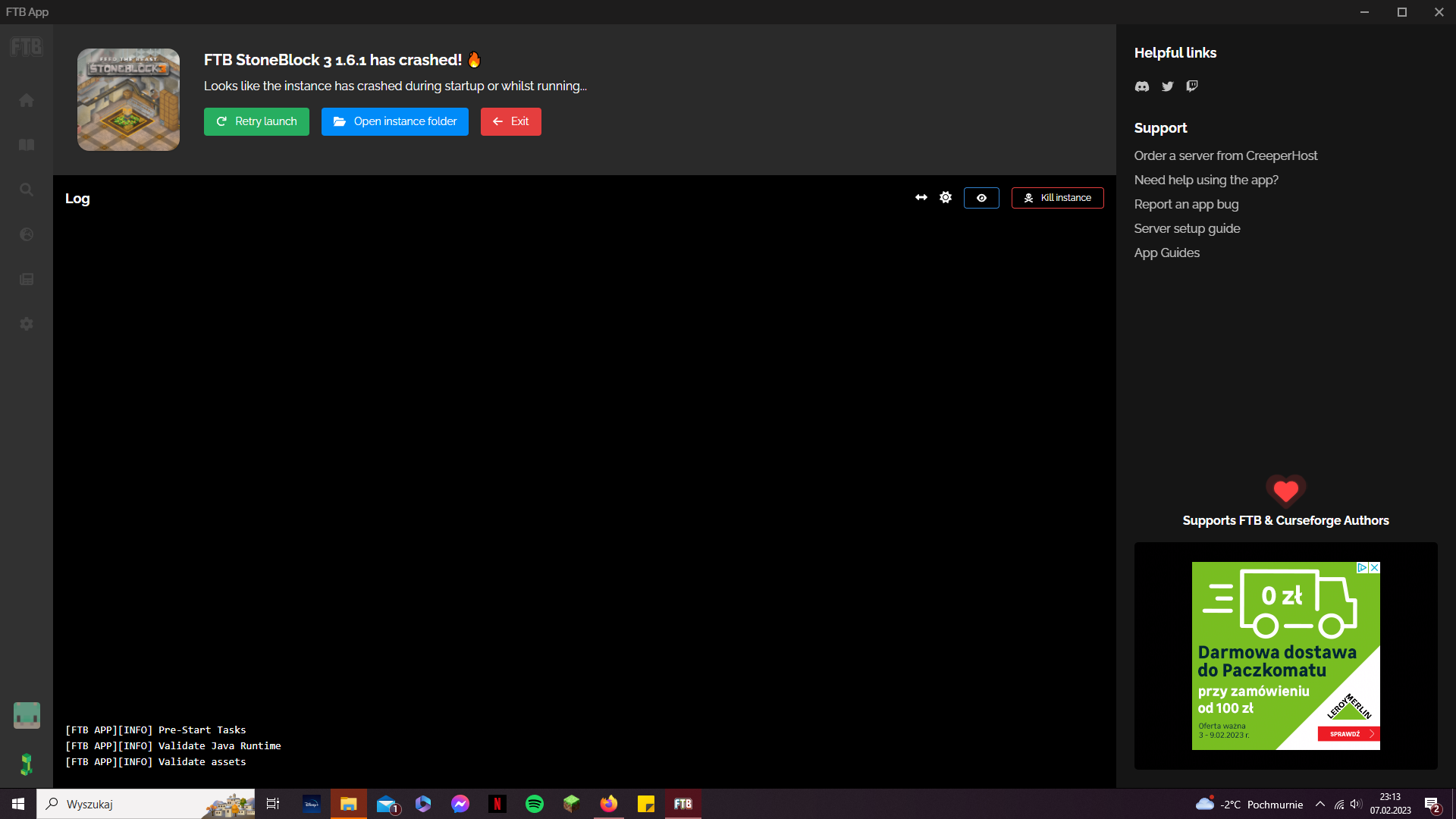Screen dimensions: 1456x819
Task: Change log theme with sun icon
Action: (x=946, y=197)
